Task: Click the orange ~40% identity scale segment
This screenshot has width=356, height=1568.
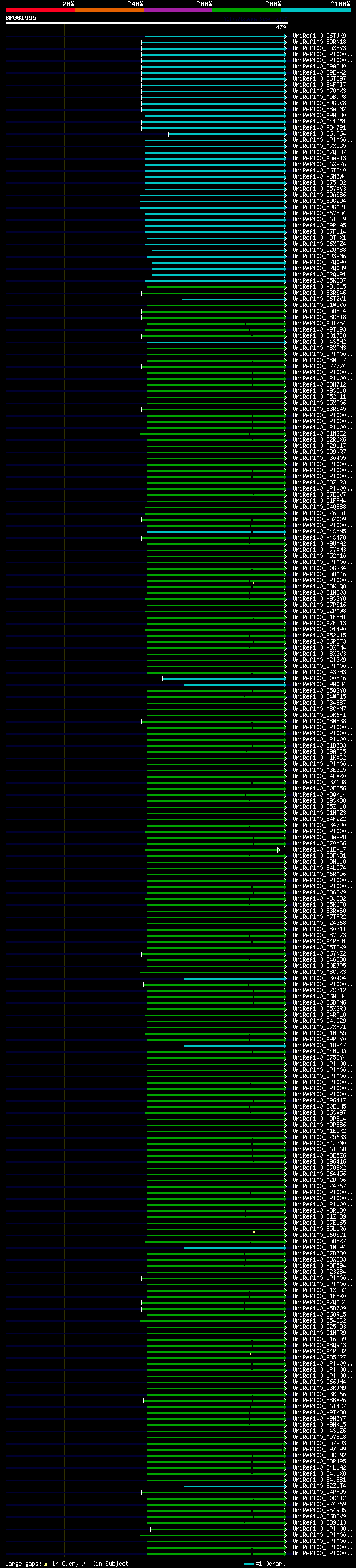Action: point(109,11)
